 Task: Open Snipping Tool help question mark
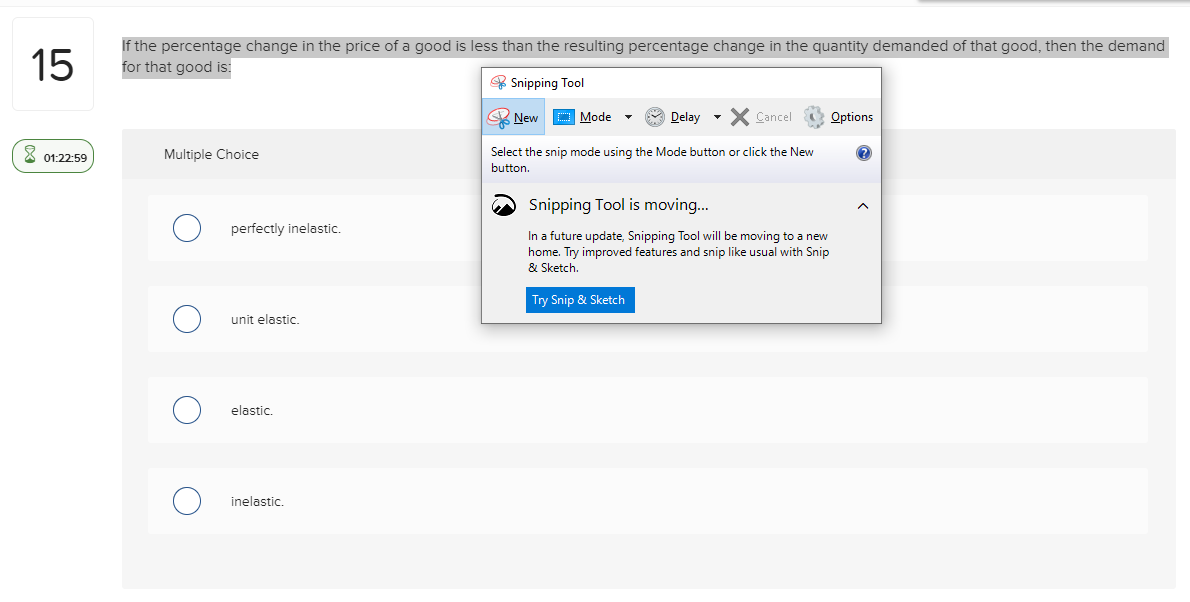pyautogui.click(x=864, y=153)
